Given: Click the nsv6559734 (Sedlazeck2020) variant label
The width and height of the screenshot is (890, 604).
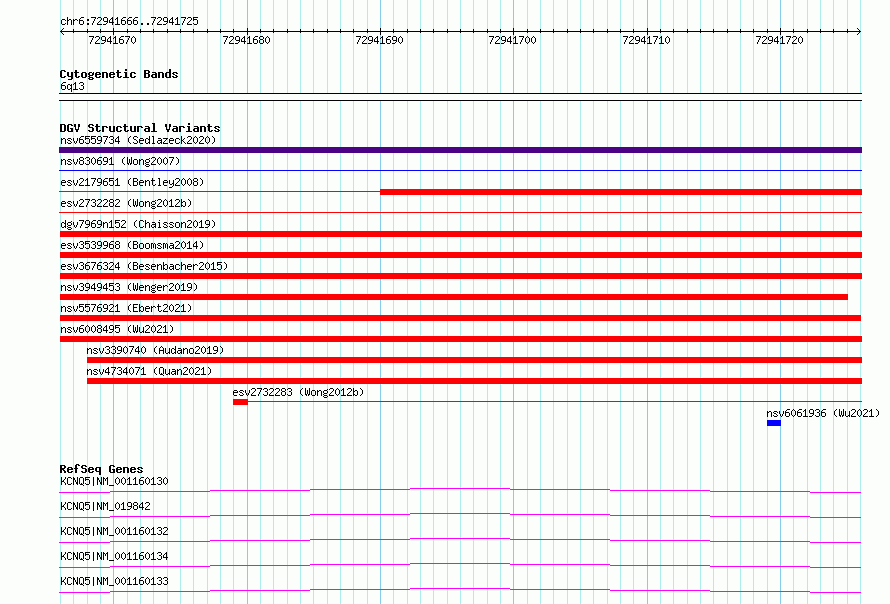Looking at the screenshot, I should tap(138, 140).
